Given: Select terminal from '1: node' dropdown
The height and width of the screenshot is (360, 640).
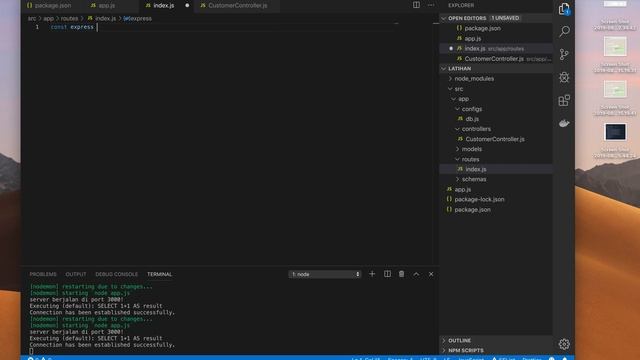Looking at the screenshot, I should (325, 274).
